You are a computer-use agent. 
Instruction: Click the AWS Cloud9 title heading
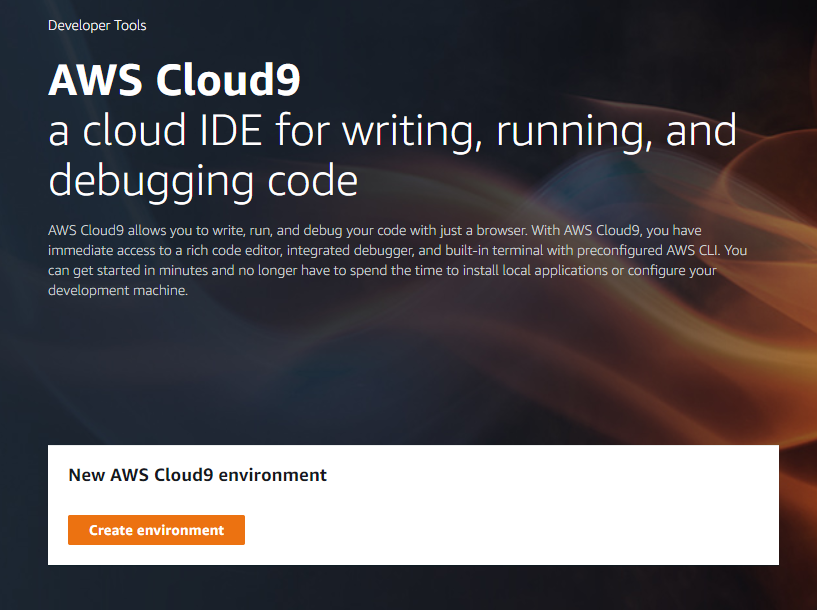175,80
